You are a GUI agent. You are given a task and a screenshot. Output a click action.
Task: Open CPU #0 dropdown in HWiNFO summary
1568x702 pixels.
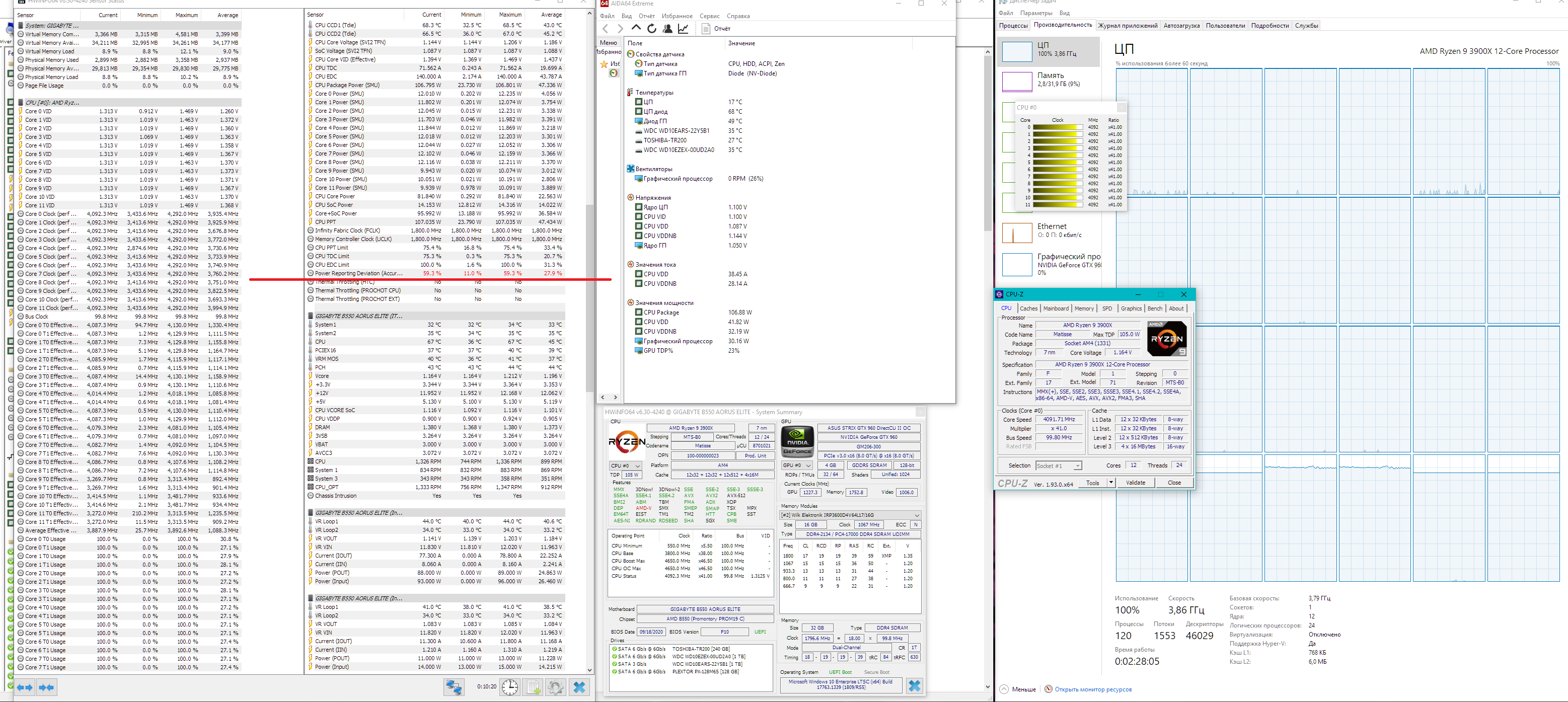coord(626,466)
